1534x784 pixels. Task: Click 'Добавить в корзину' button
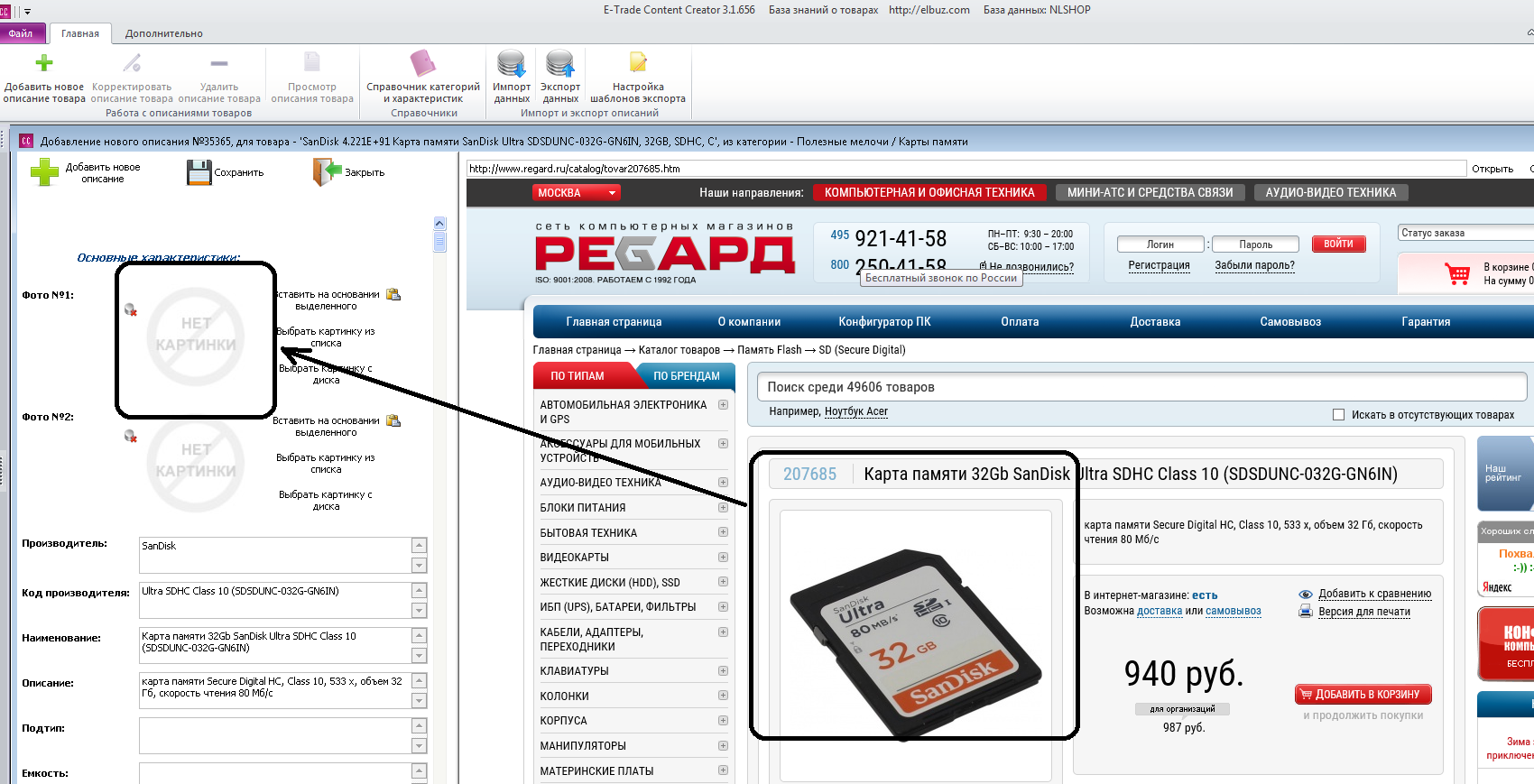click(1363, 695)
